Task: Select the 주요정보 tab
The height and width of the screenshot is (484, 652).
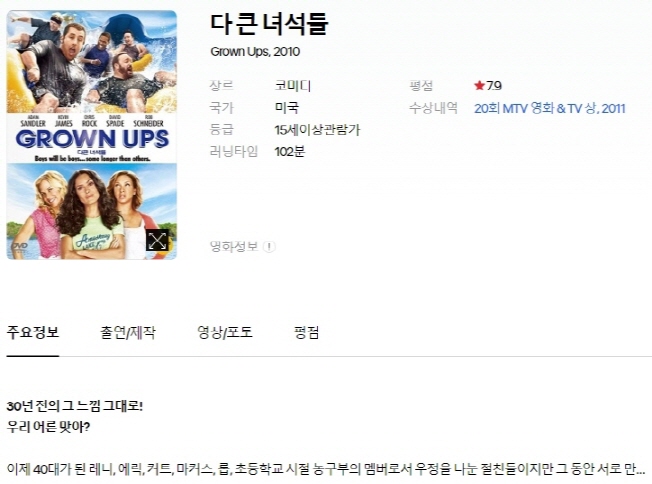Action: click(x=33, y=333)
